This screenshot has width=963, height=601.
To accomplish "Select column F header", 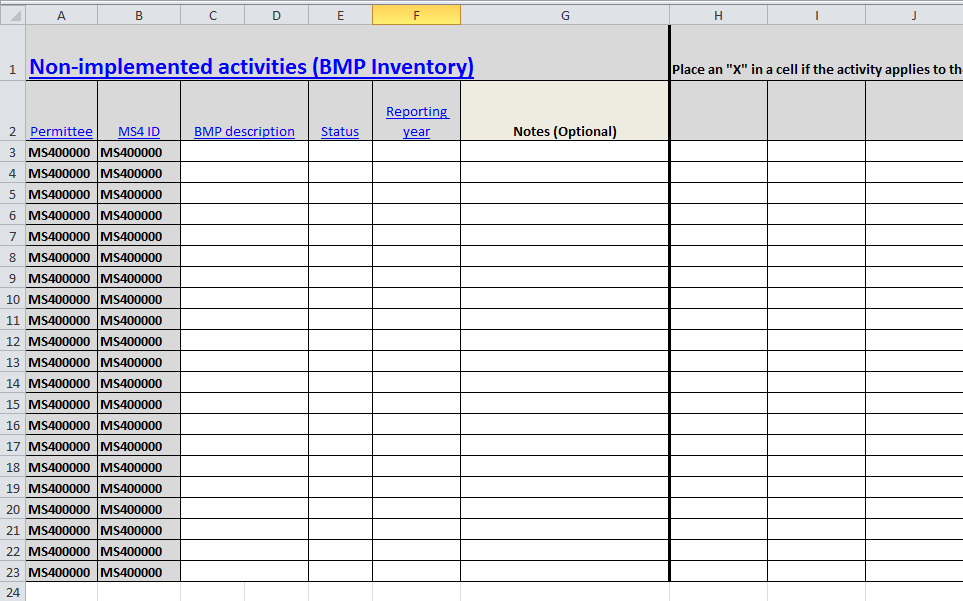I will point(416,15).
